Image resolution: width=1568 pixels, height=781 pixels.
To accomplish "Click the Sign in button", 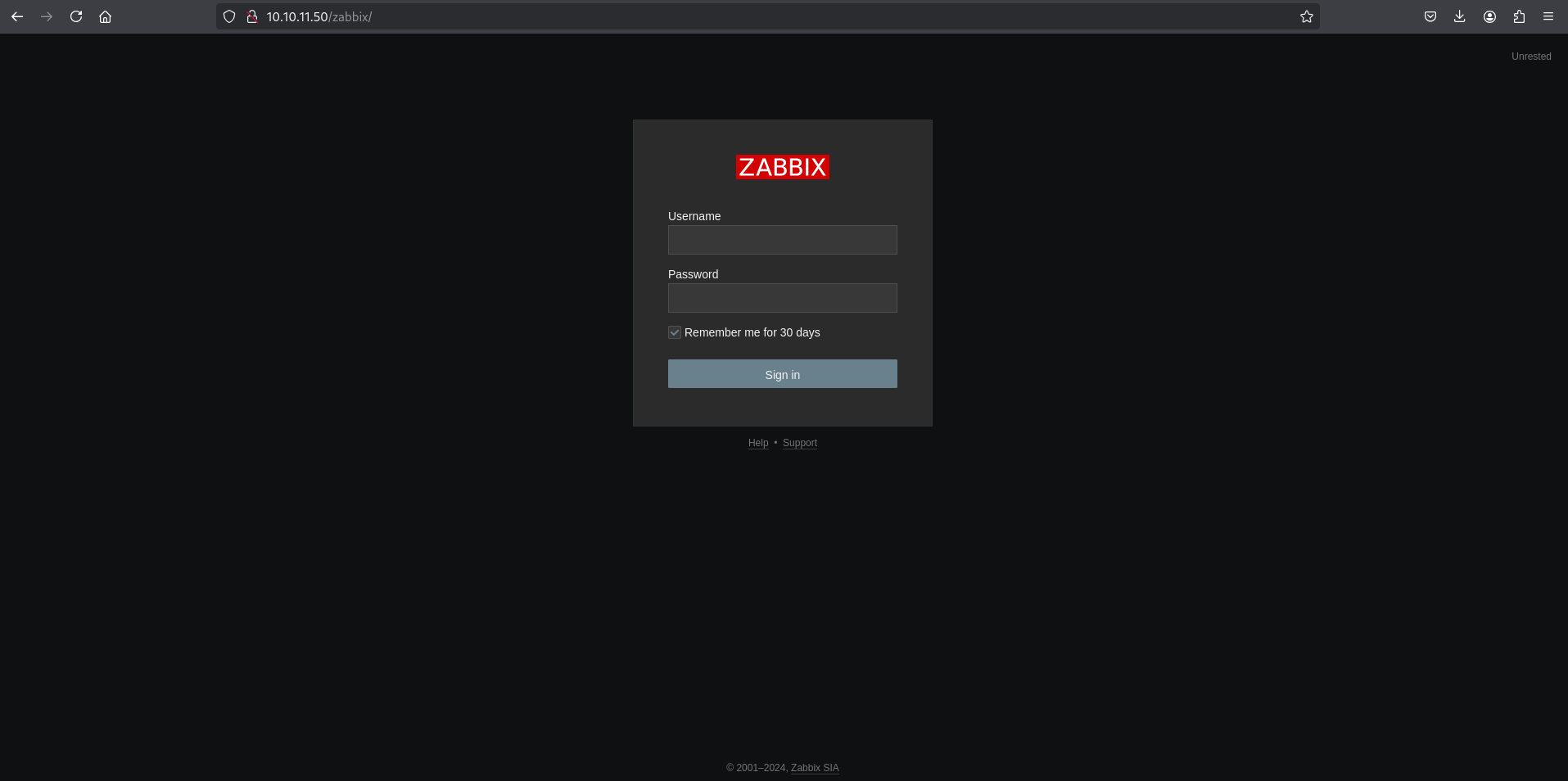I will pyautogui.click(x=782, y=374).
